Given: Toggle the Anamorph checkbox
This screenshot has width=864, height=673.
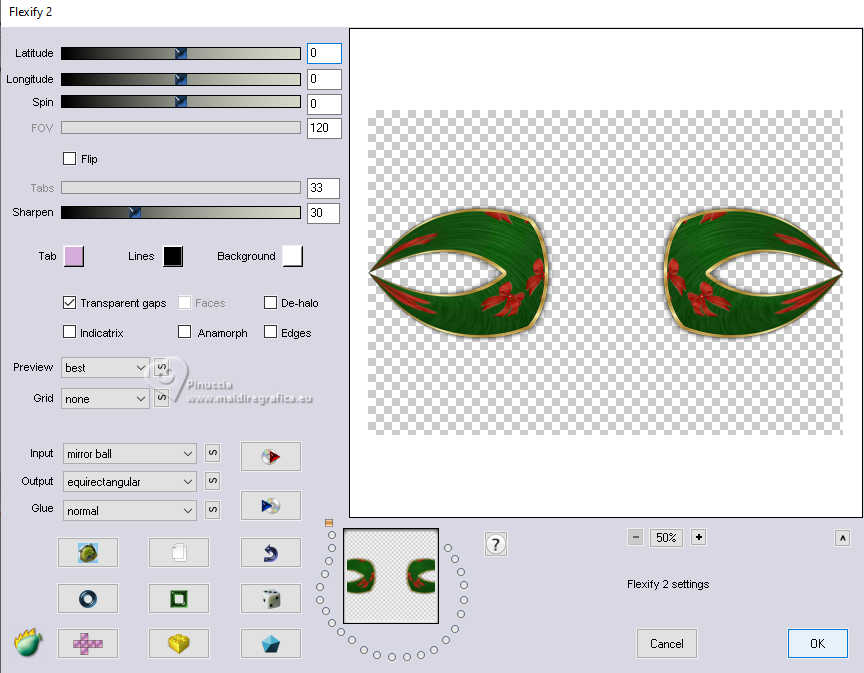Looking at the screenshot, I should click(x=185, y=332).
